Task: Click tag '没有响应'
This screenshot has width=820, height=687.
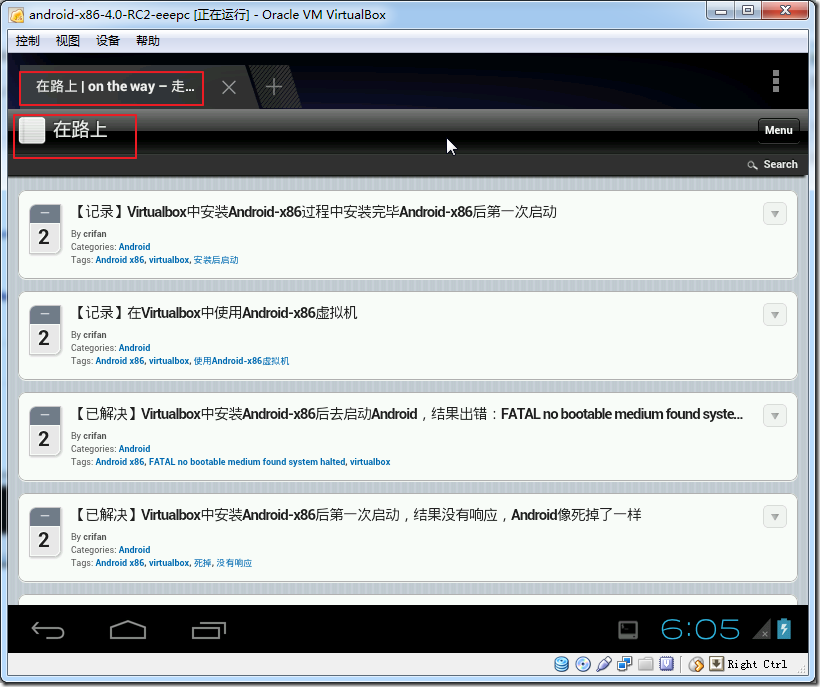Action: pyautogui.click(x=234, y=563)
